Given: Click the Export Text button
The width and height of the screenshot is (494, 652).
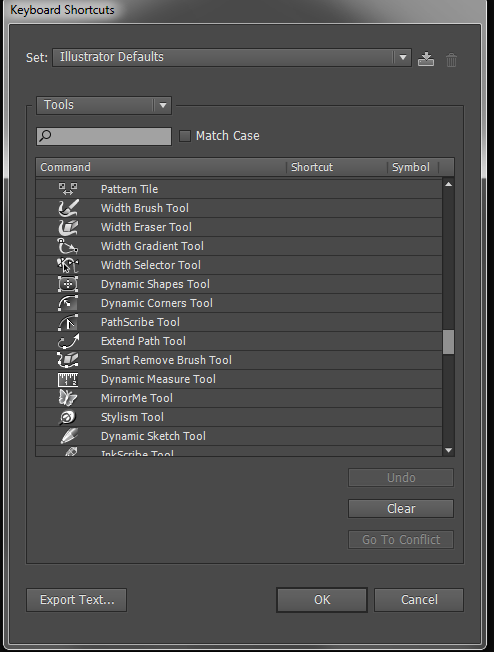Looking at the screenshot, I should click(77, 600).
